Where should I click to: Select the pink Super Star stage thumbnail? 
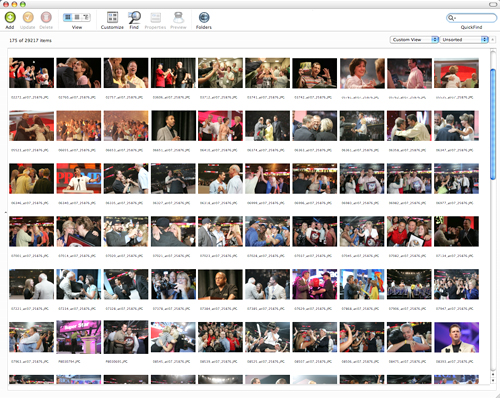coord(79,337)
